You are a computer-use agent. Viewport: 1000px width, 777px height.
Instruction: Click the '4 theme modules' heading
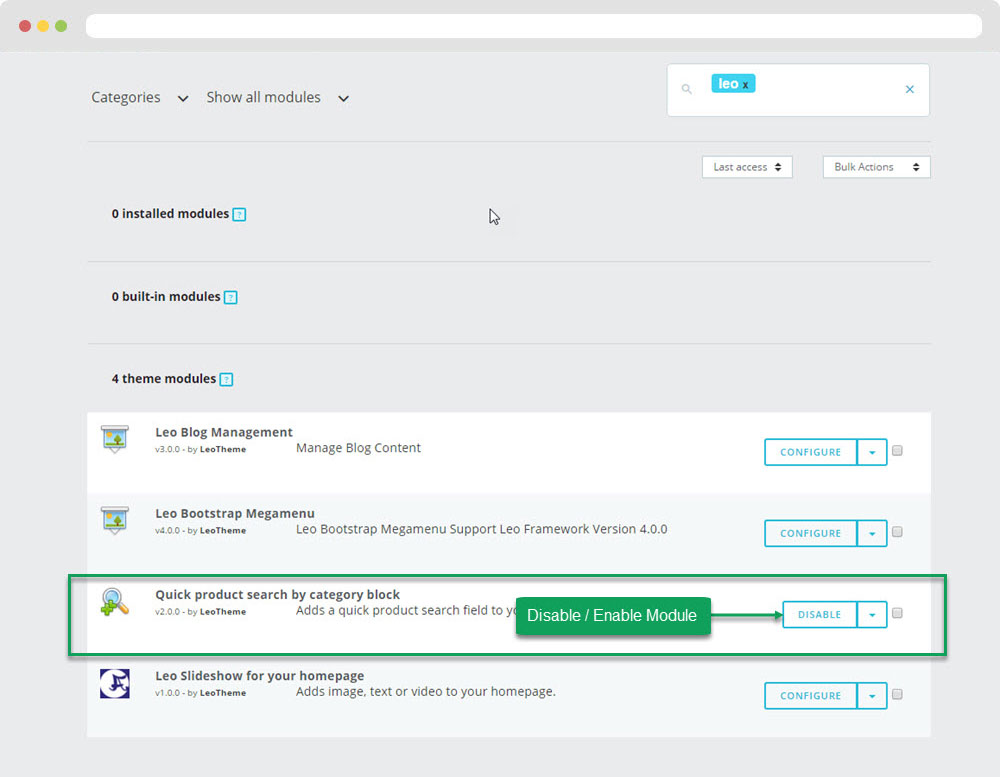click(164, 379)
